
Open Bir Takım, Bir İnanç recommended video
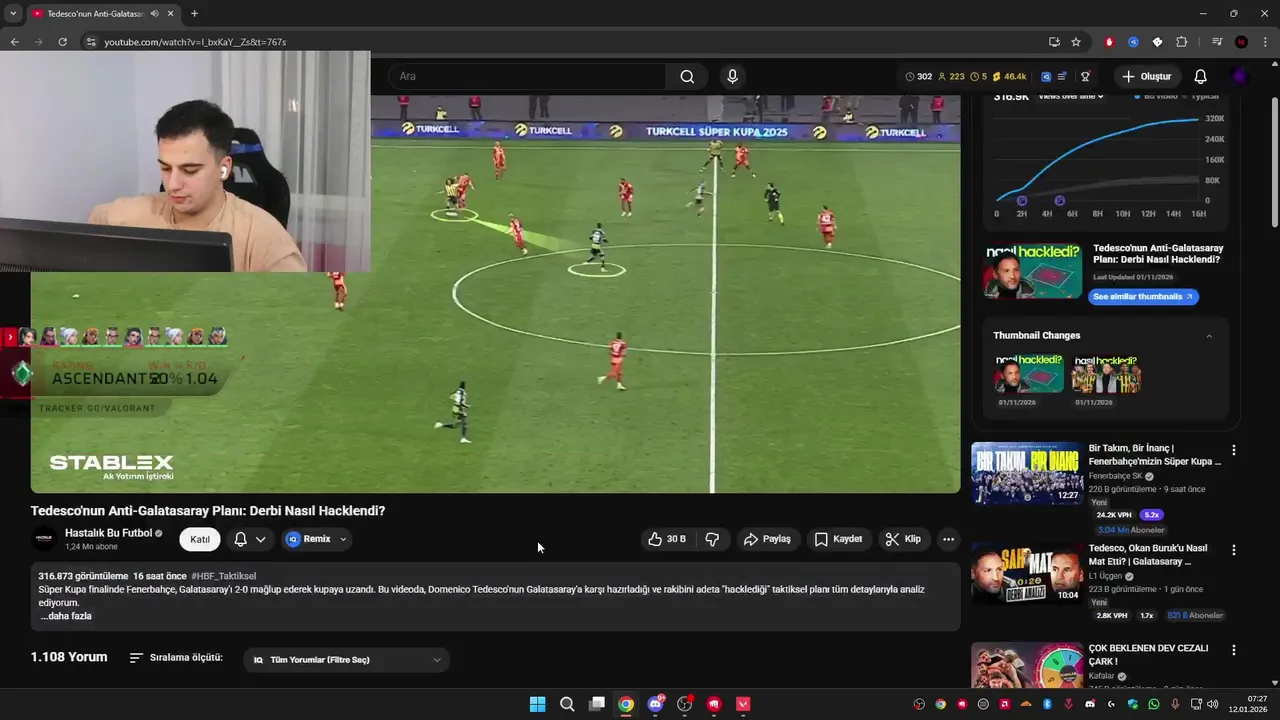click(1027, 473)
